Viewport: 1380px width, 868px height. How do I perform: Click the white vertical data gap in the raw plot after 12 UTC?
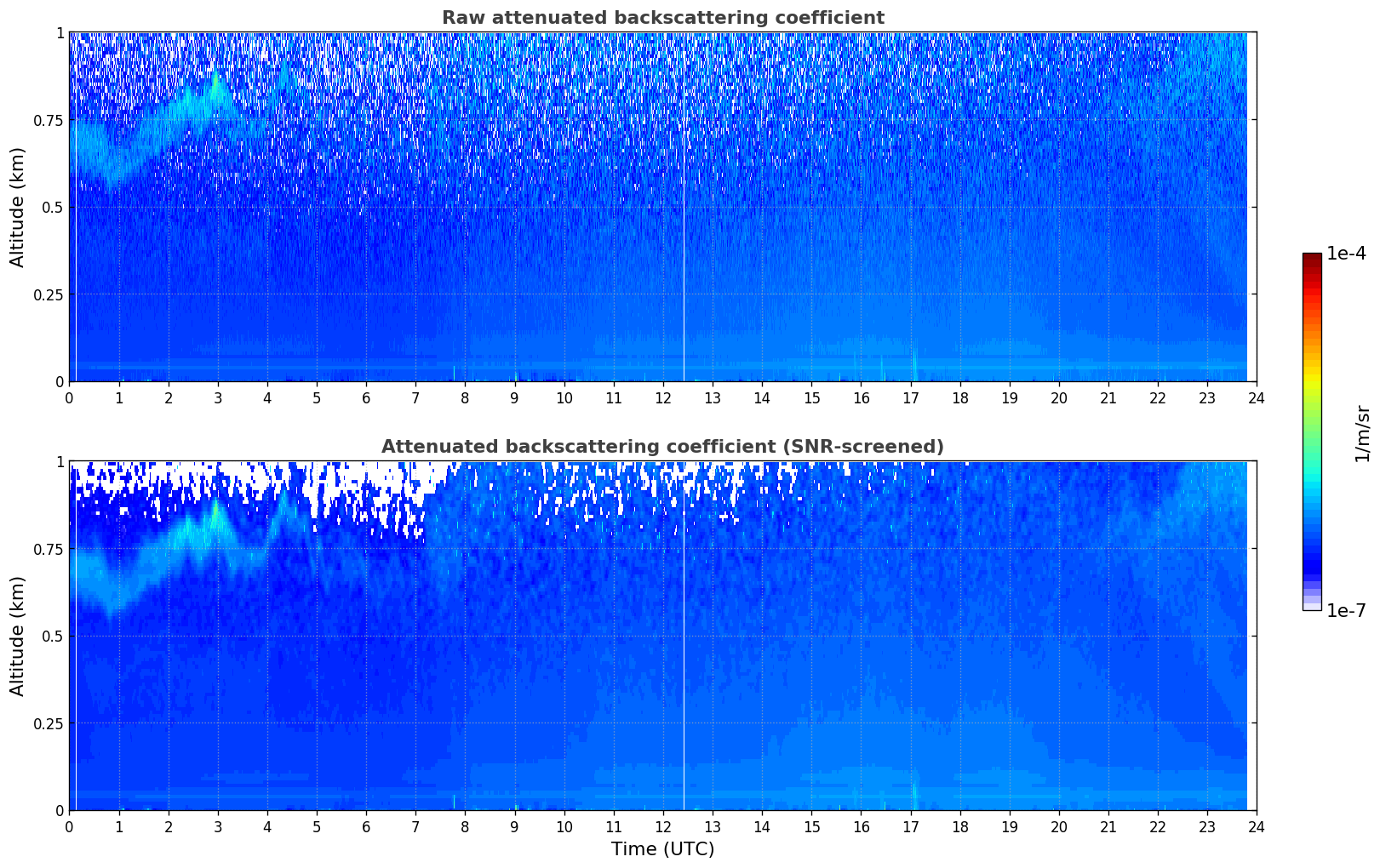point(684,207)
